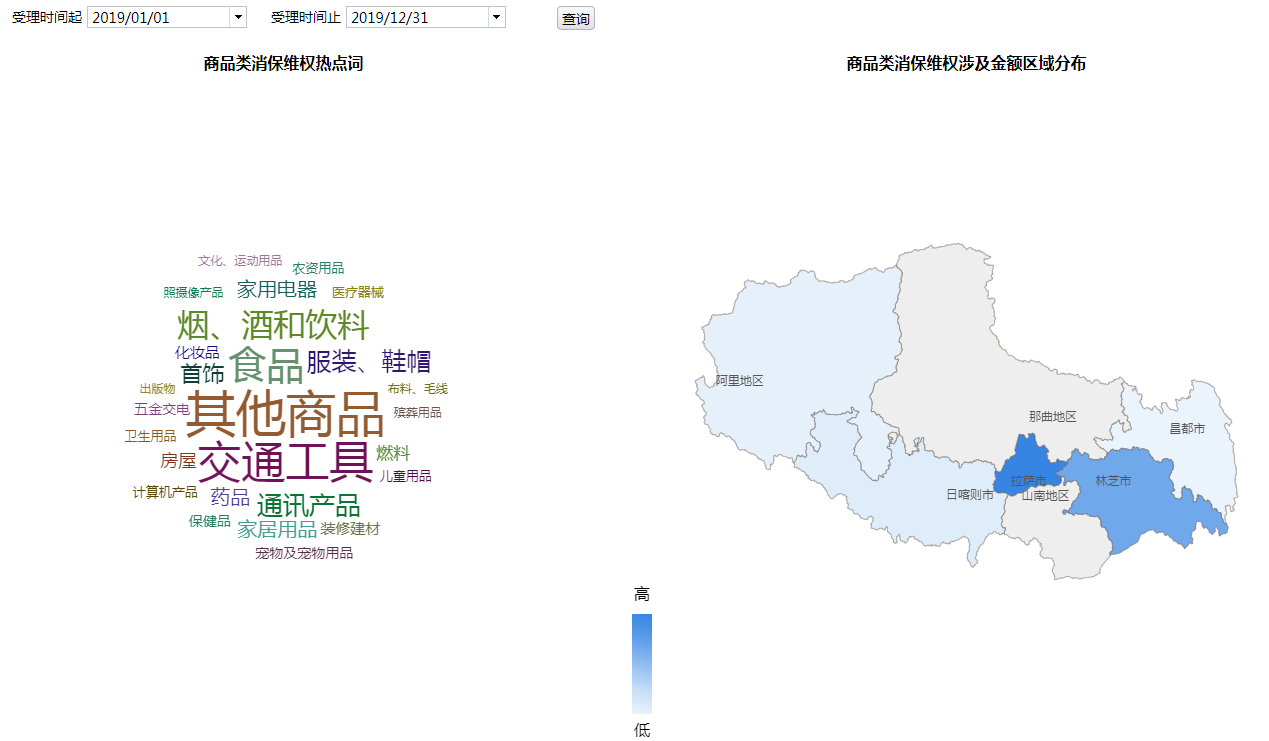Click 服装、鞋帽 in the word cloud
Screen dimensions: 1269x741
point(368,361)
